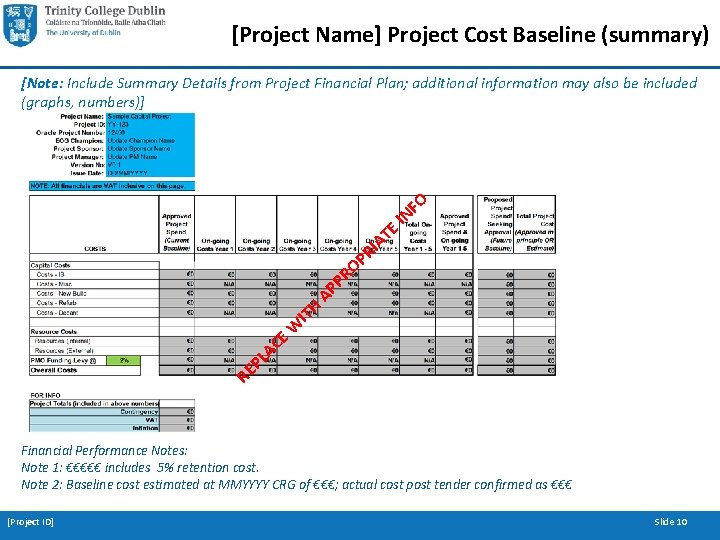Viewport: 720px width, 540px height.
Task: Click the 'Financial Performance Notes:' heading
Action: pyautogui.click(x=104, y=450)
